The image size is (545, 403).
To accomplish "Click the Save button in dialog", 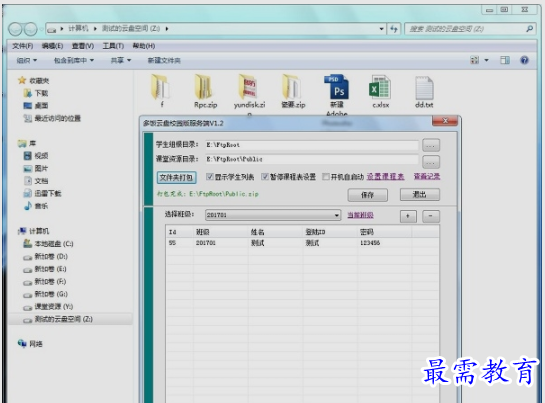I will 367,195.
